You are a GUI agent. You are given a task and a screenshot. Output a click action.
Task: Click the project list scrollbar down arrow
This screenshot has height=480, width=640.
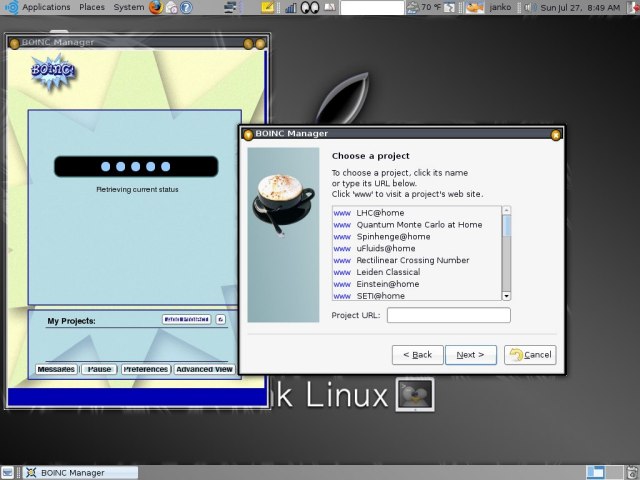506,296
